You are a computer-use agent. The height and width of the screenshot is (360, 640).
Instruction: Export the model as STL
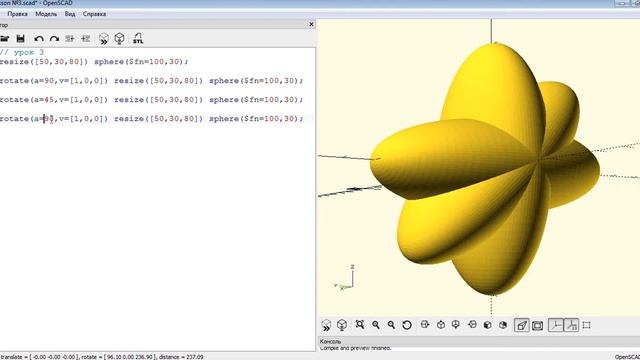138,39
